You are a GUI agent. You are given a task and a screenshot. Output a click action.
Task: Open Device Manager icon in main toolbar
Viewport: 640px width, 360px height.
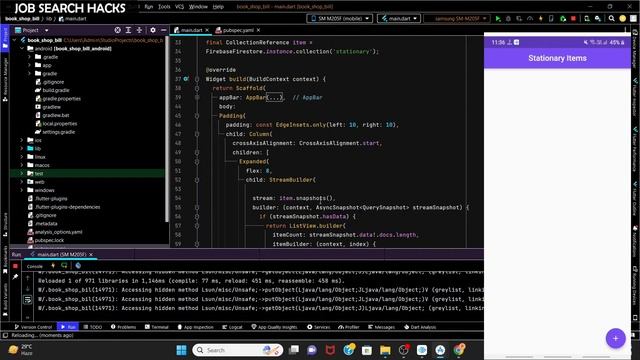click(x=587, y=19)
